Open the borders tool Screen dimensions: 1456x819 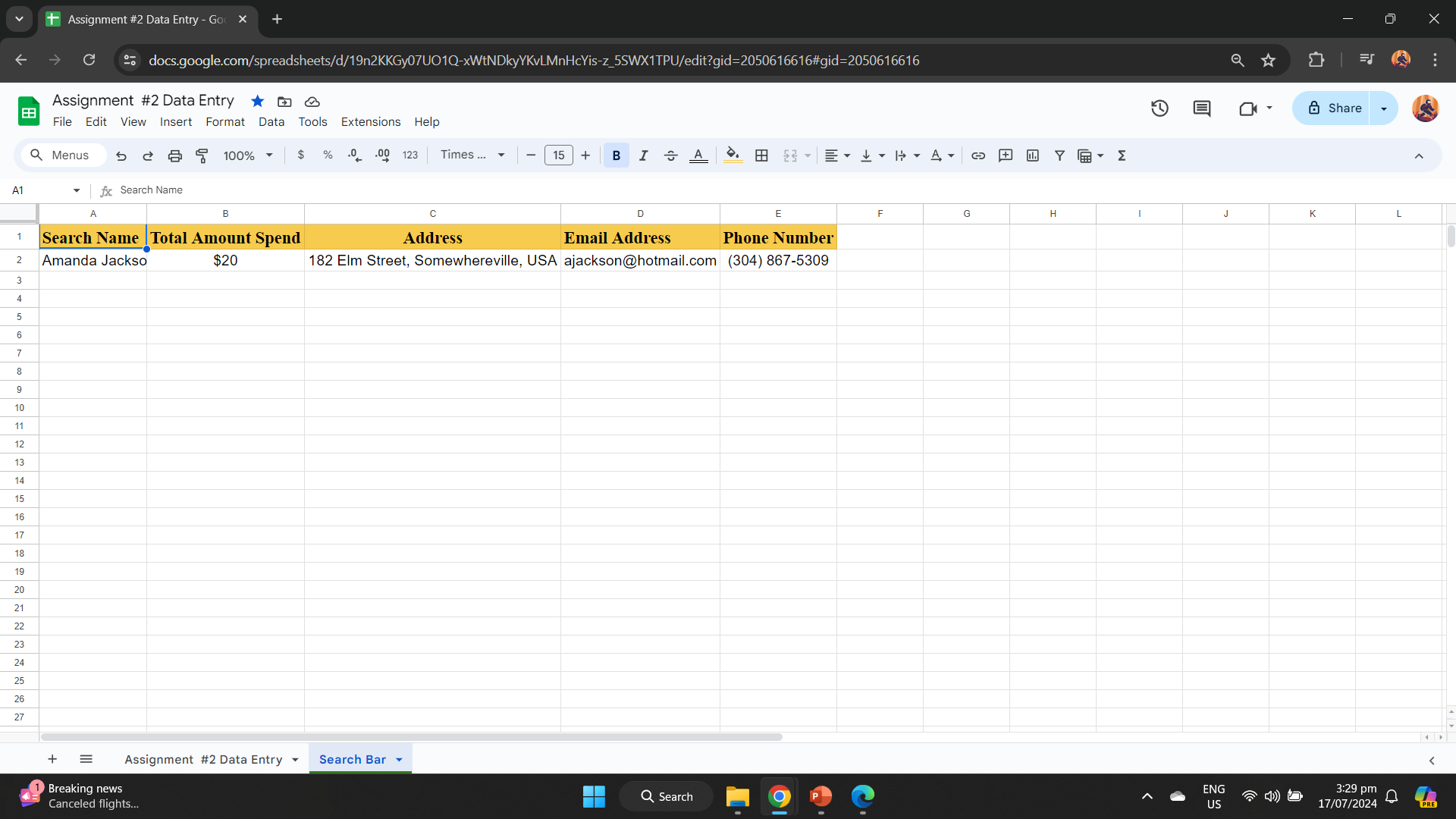click(761, 155)
